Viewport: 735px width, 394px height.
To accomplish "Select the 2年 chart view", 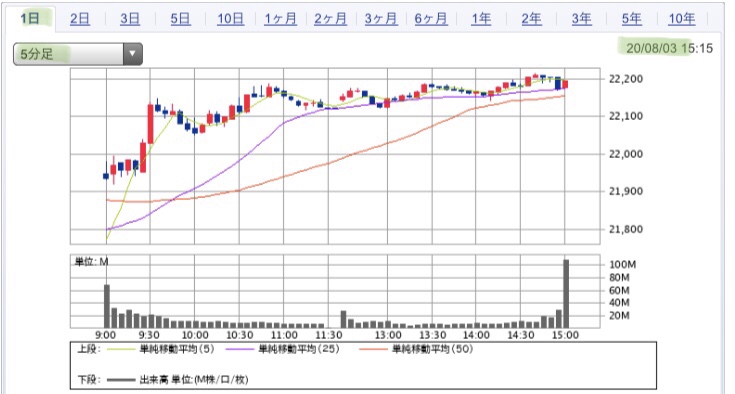I will (x=531, y=19).
